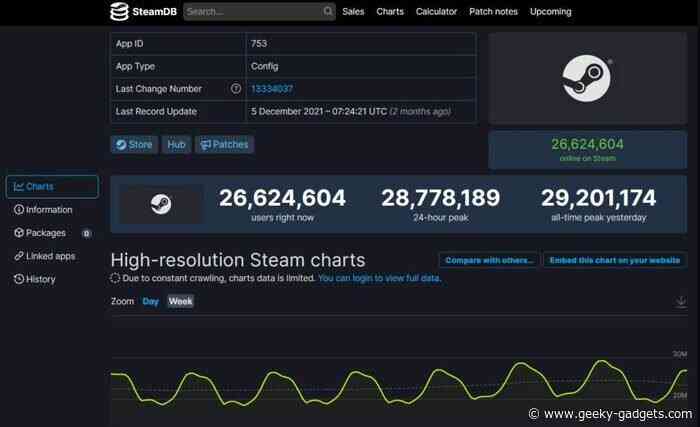
Task: Click the 26,624,604 users right now figure
Action: [x=282, y=198]
